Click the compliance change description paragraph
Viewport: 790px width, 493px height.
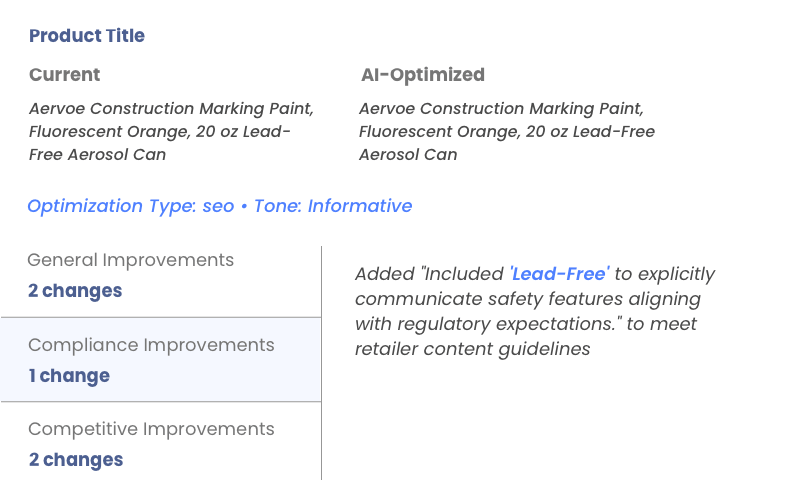[x=535, y=310]
